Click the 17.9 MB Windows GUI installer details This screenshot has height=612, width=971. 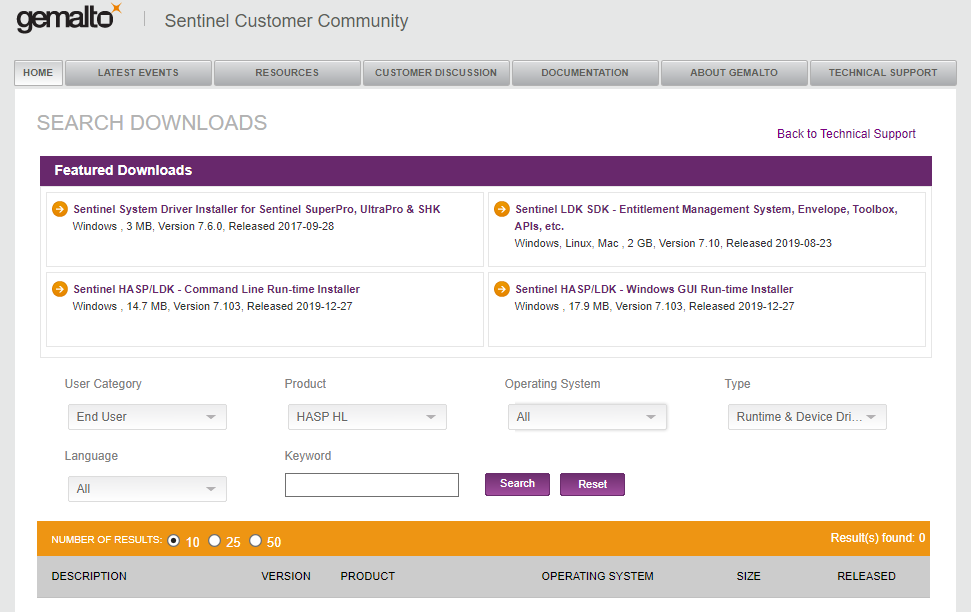pyautogui.click(x=654, y=306)
